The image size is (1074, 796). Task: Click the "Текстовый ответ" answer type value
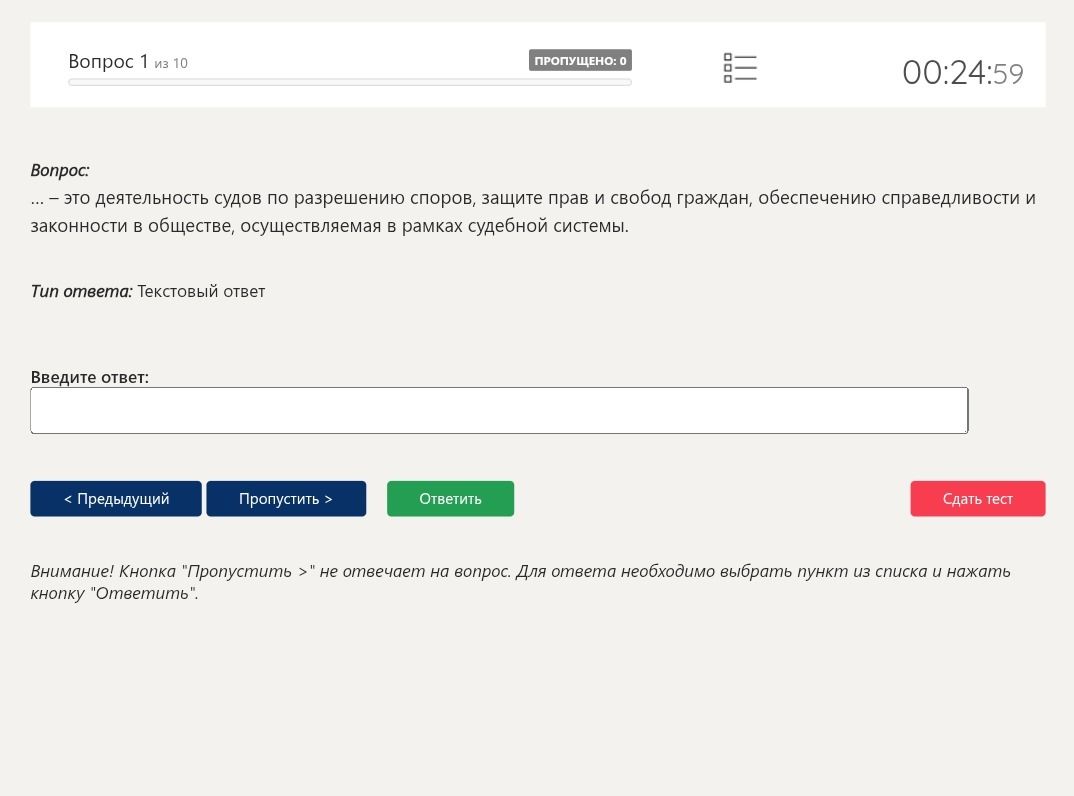[201, 292]
